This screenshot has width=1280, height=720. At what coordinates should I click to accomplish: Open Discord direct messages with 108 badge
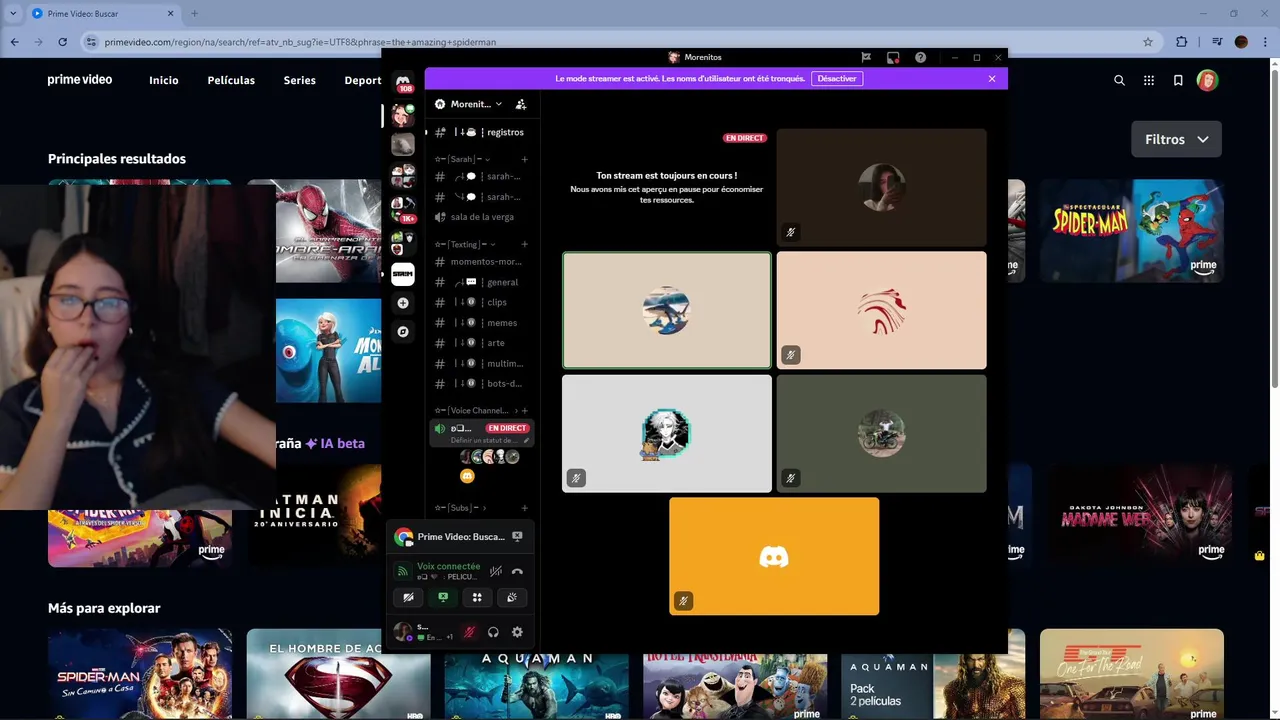tap(403, 82)
